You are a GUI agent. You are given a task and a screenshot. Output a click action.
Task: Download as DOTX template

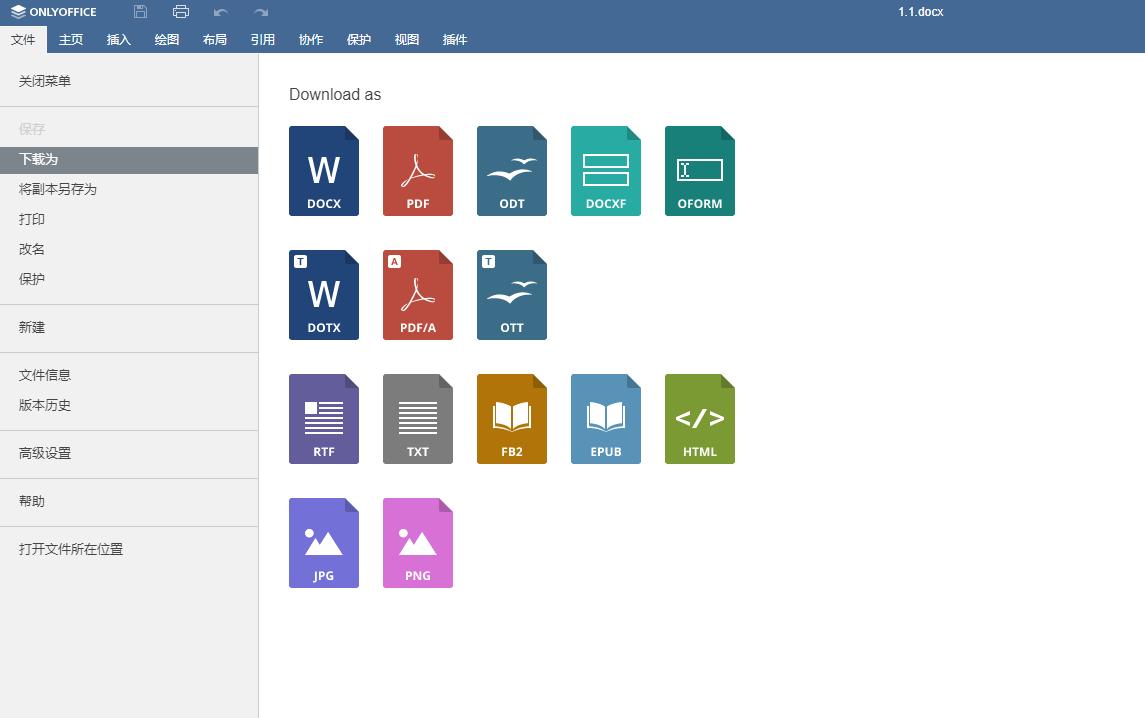(x=323, y=294)
